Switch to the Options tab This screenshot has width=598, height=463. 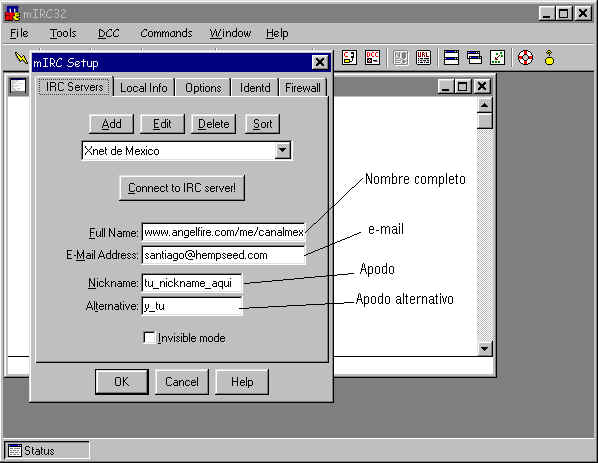pos(203,88)
